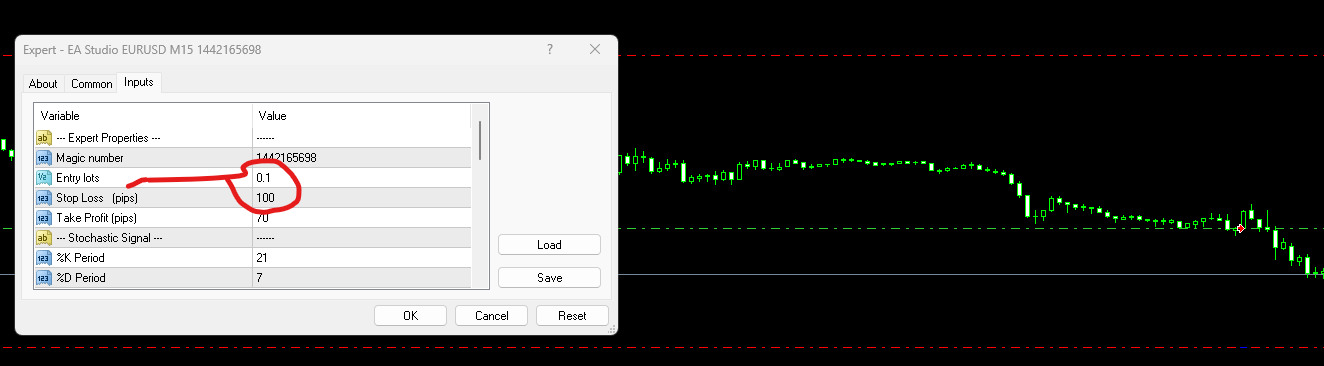Select the Magic number integer icon
Image resolution: width=1324 pixels, height=366 pixels.
pyautogui.click(x=43, y=158)
